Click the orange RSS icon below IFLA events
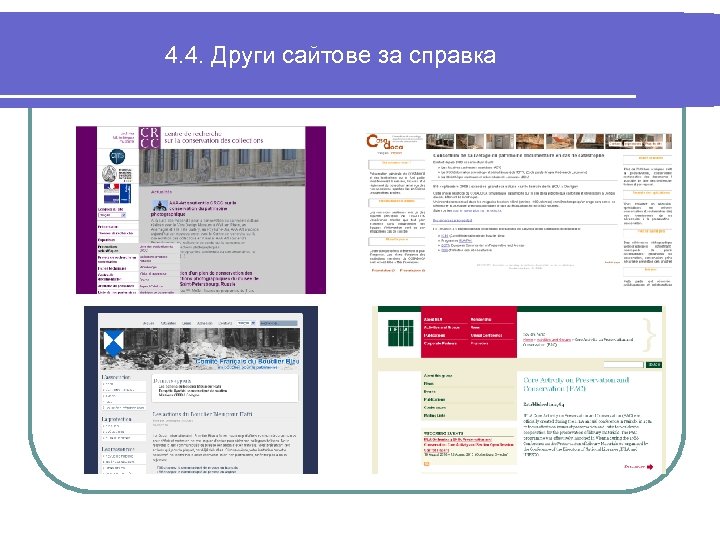This screenshot has height=540, width=720. click(426, 464)
